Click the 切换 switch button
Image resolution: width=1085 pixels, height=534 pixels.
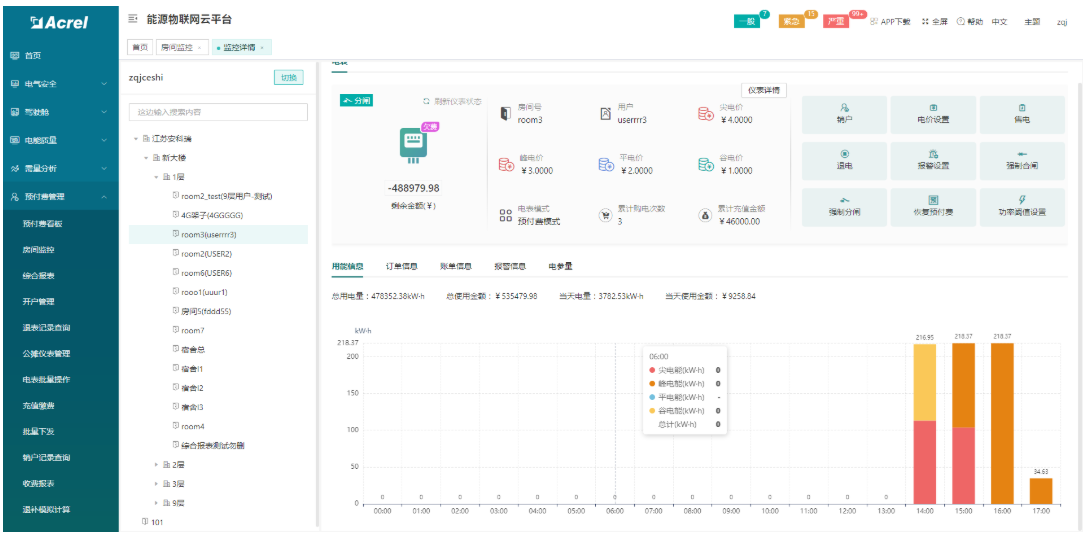tap(288, 78)
